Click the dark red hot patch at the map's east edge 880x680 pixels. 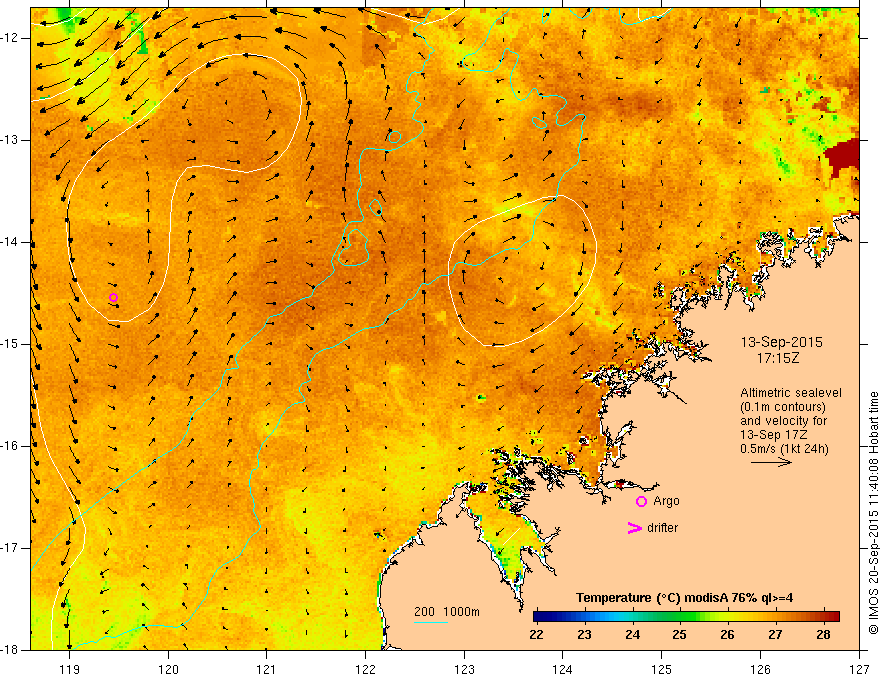(842, 157)
